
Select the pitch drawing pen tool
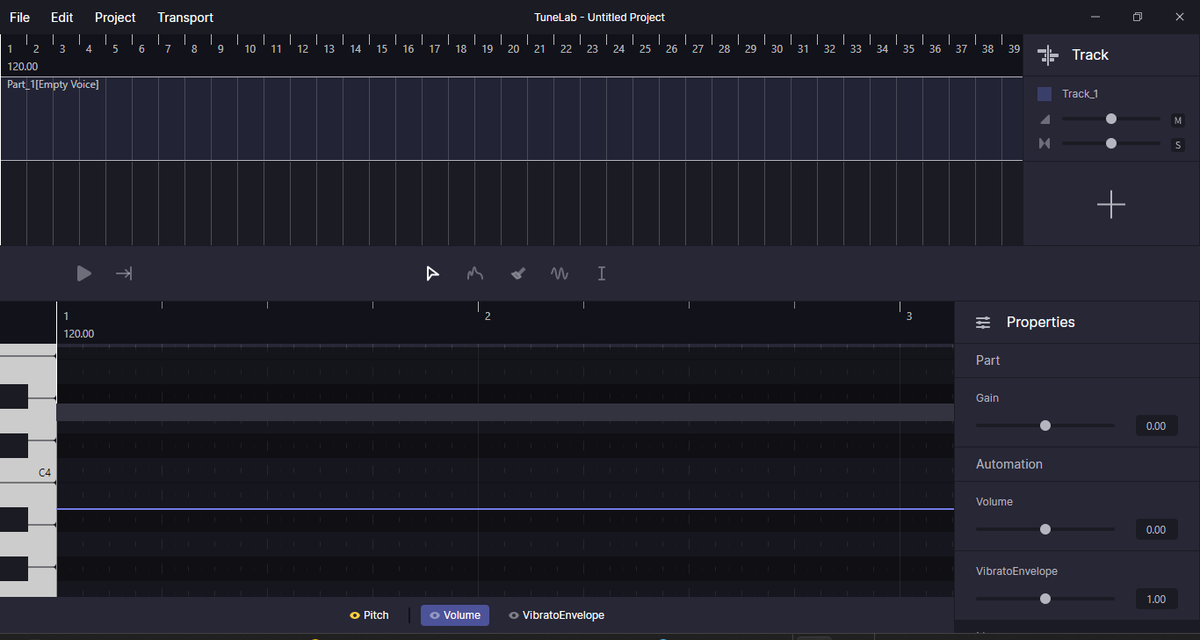(x=475, y=273)
